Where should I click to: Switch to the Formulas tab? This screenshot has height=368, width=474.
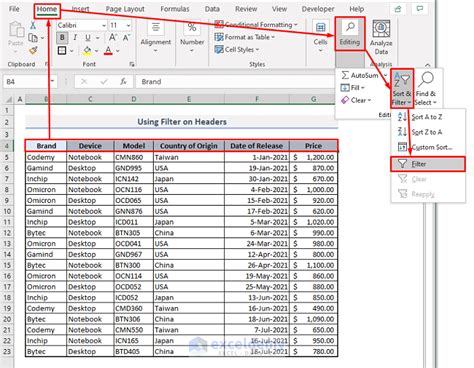pos(175,9)
